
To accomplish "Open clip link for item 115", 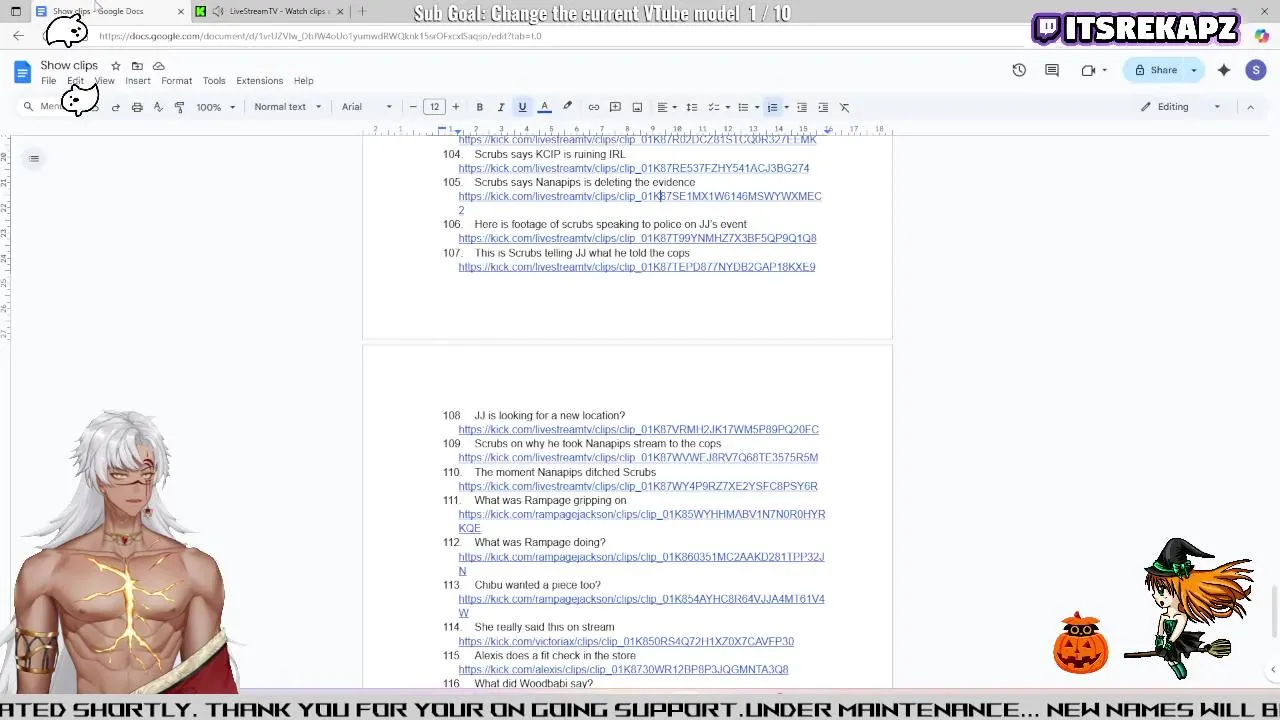I will click(x=623, y=670).
